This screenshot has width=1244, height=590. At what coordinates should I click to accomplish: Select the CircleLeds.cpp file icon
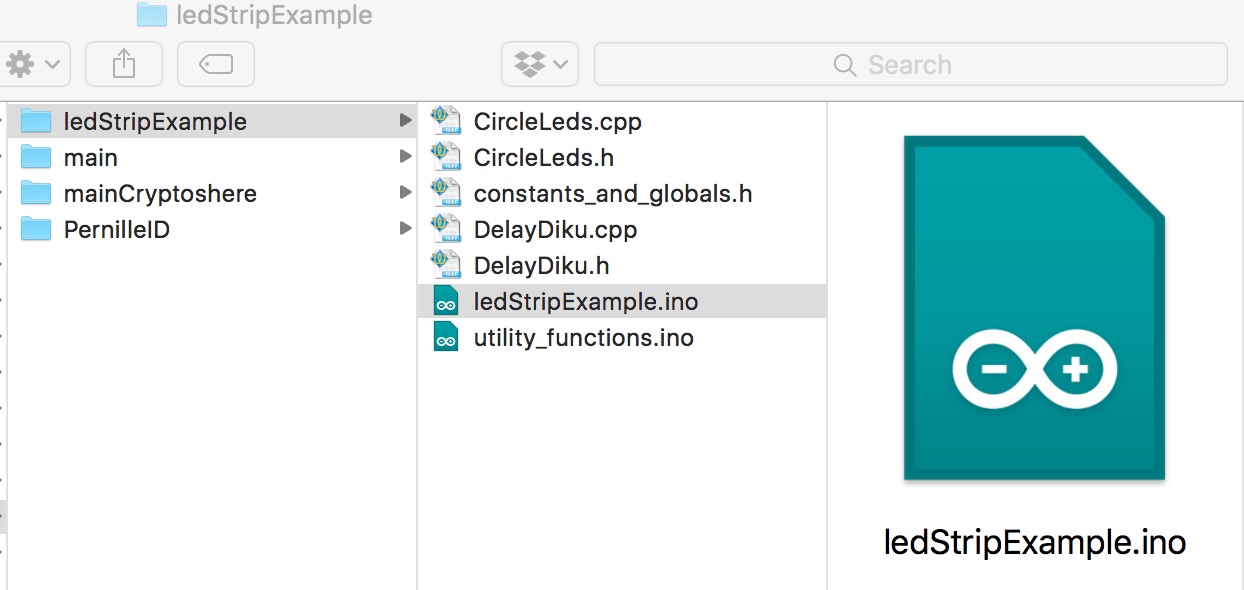[x=445, y=121]
